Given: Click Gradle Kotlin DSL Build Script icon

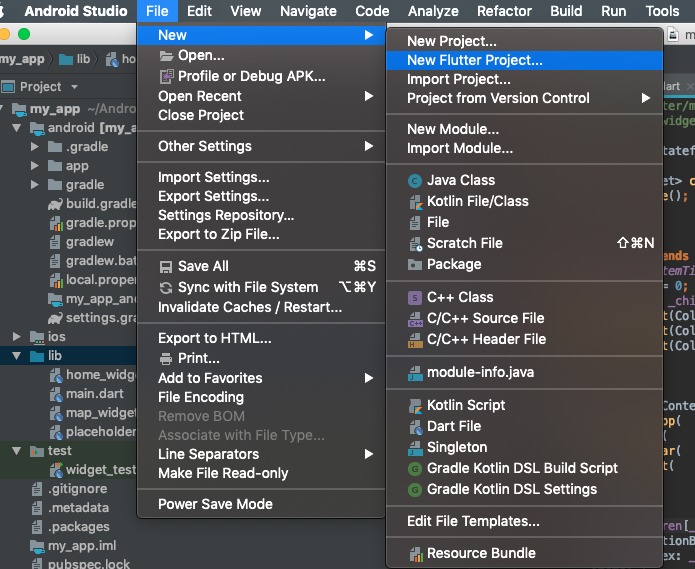Looking at the screenshot, I should (x=414, y=469).
